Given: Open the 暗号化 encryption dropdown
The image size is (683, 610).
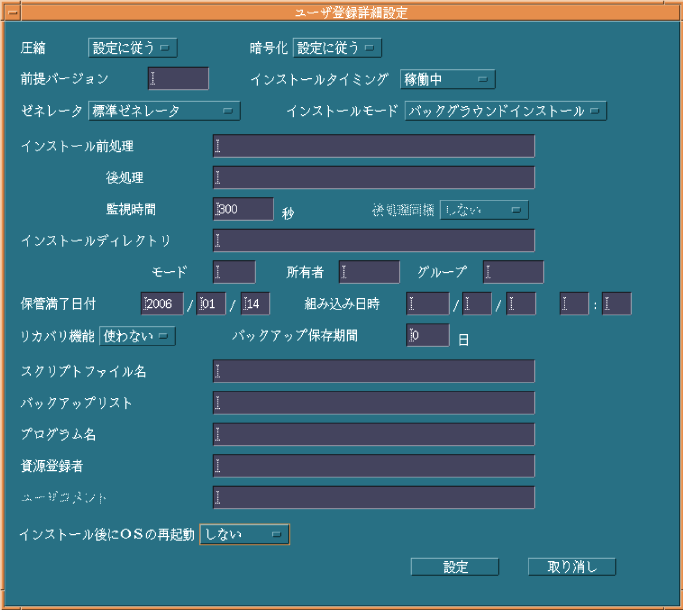Looking at the screenshot, I should pyautogui.click(x=337, y=47).
